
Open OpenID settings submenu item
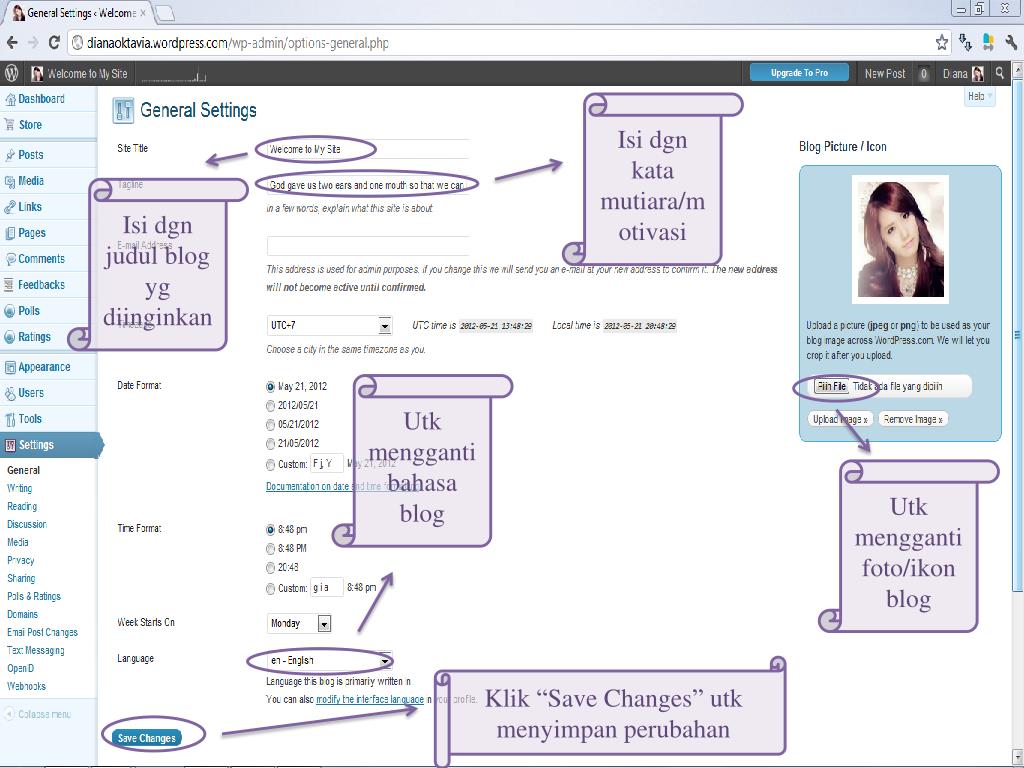21,669
